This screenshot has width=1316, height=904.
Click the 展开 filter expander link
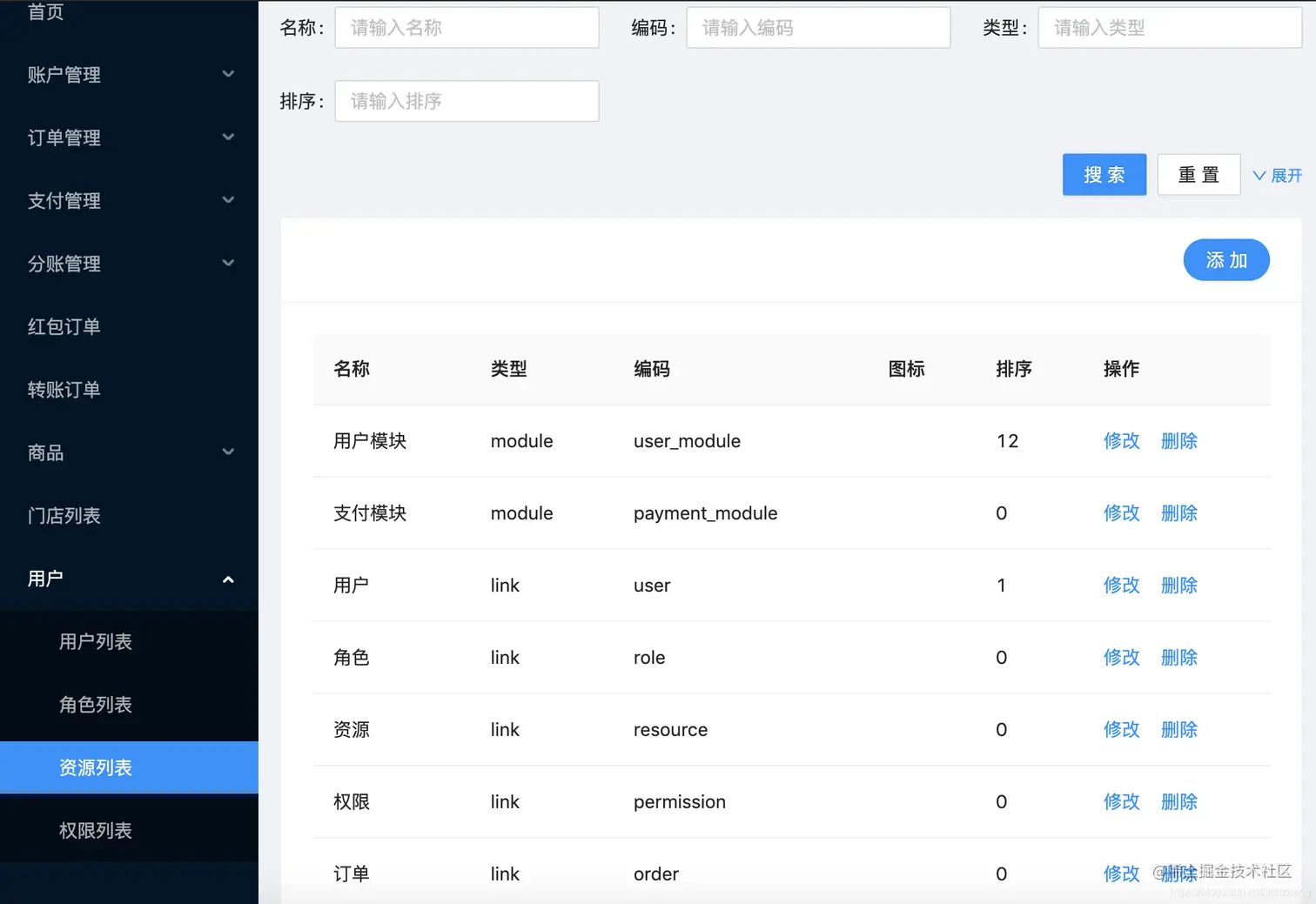tap(1277, 175)
